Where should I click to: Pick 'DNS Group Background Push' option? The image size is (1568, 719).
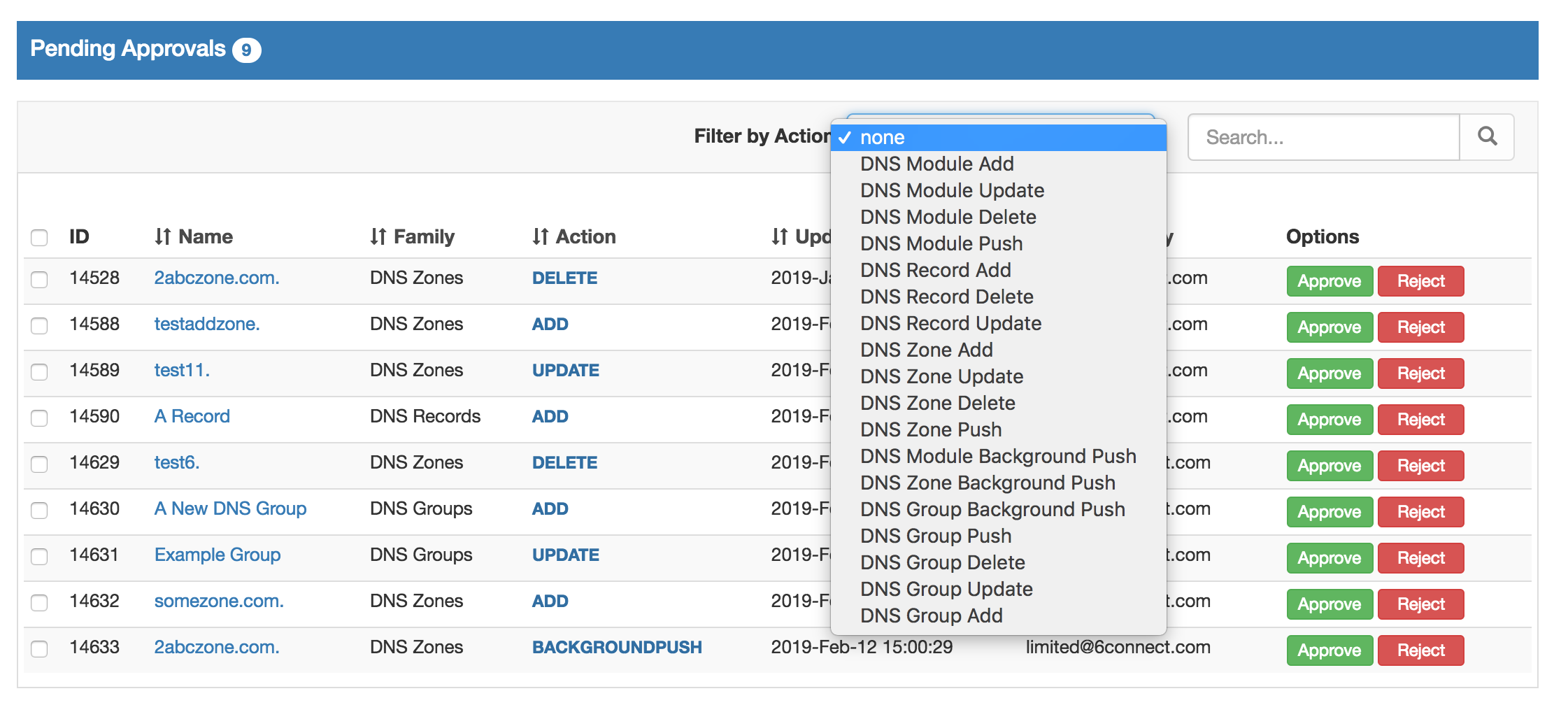(992, 509)
